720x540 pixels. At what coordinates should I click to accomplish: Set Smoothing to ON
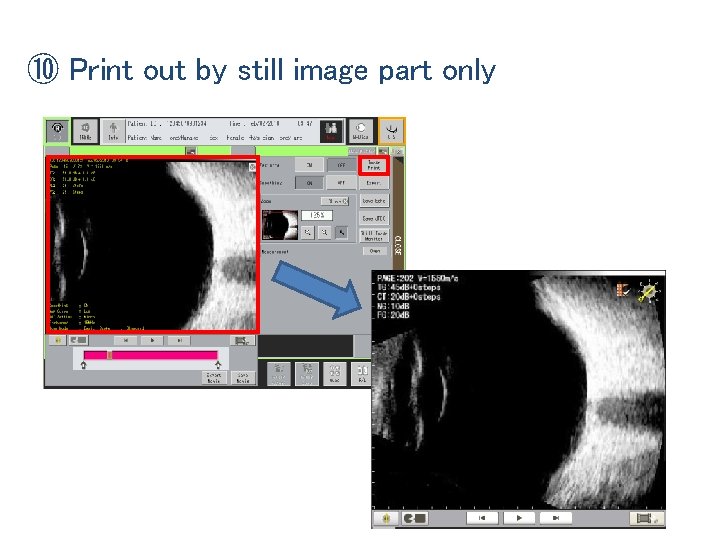tap(309, 183)
